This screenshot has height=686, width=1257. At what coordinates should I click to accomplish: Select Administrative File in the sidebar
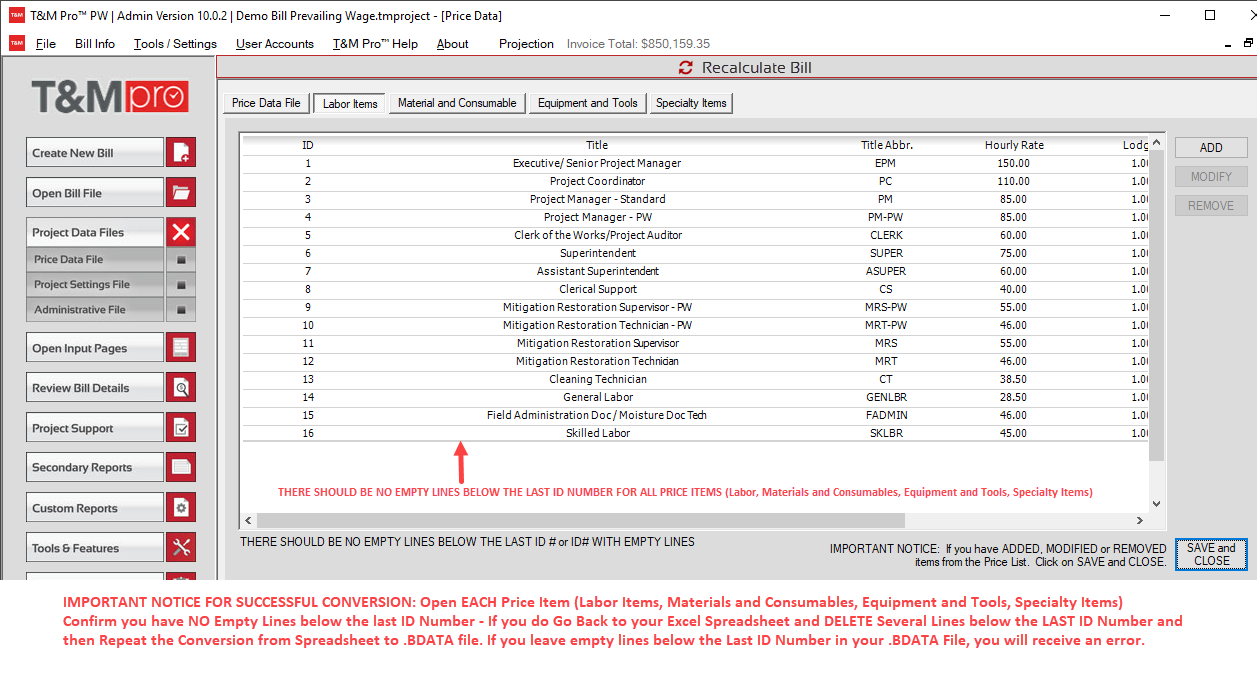click(x=94, y=310)
